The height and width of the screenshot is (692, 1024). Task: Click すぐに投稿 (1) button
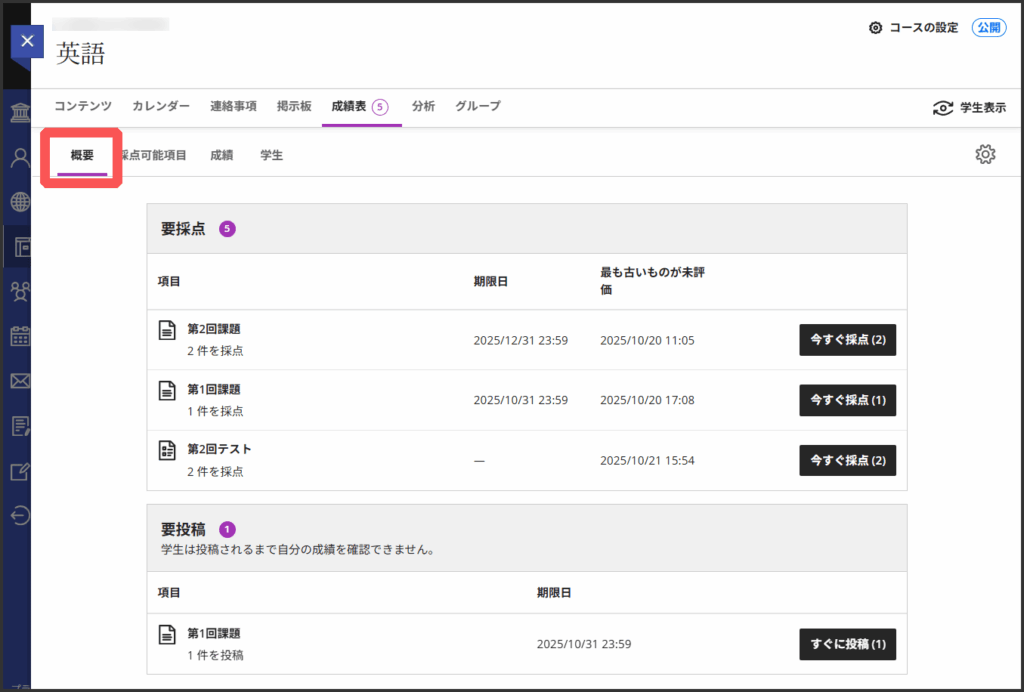[847, 644]
